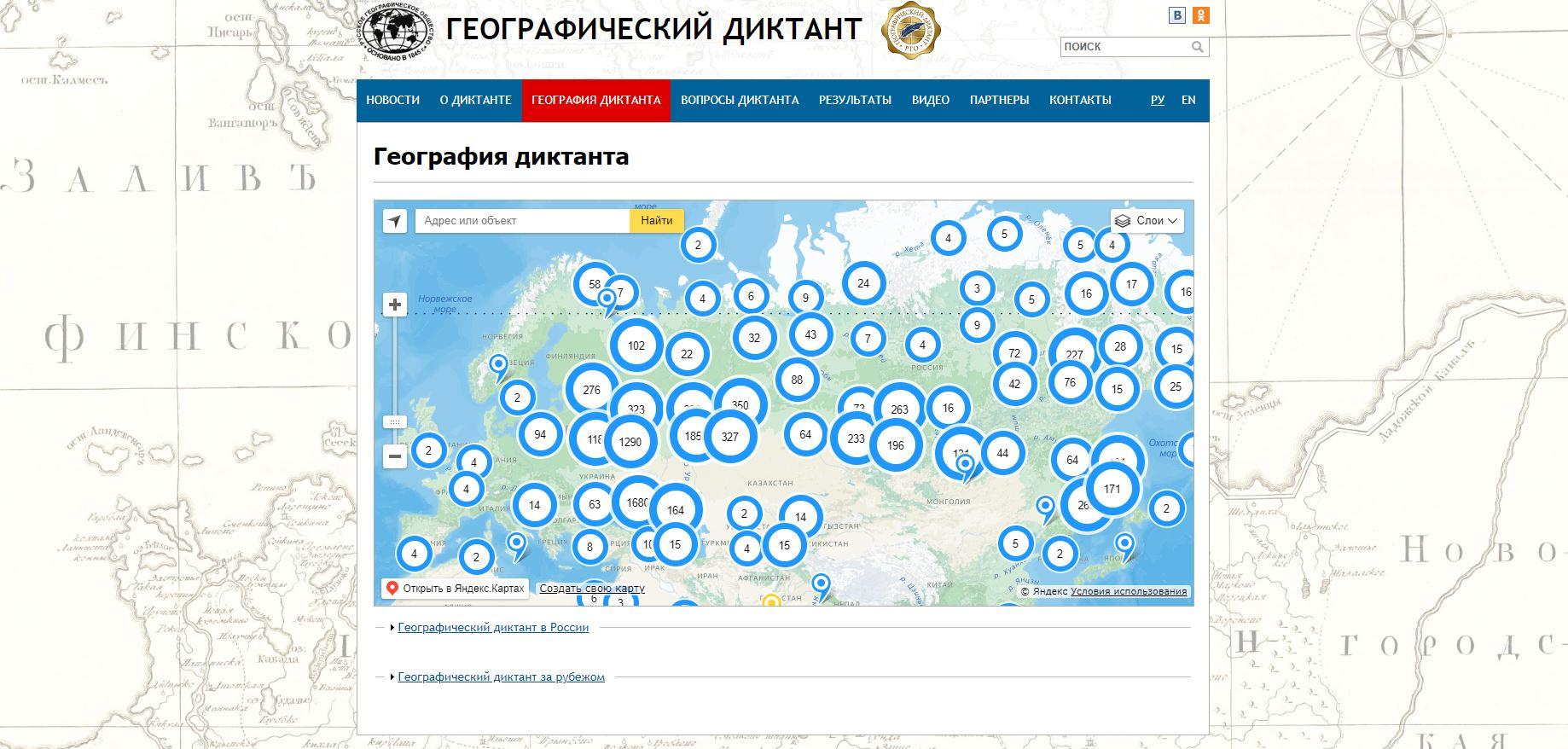The height and width of the screenshot is (749, 1568).
Task: Open the cluster marker labeled 233
Action: [x=856, y=438]
